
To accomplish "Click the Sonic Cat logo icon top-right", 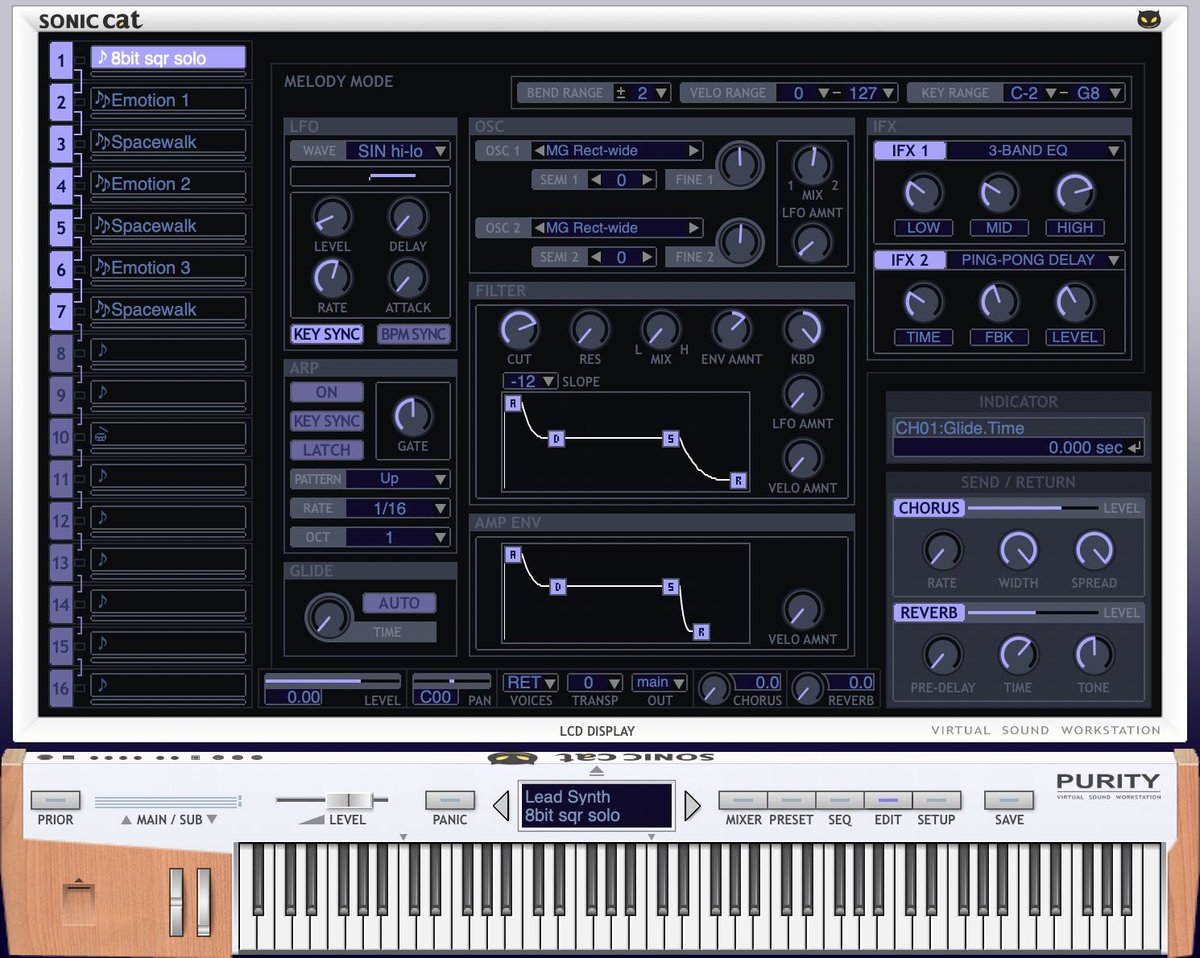I will [x=1149, y=19].
